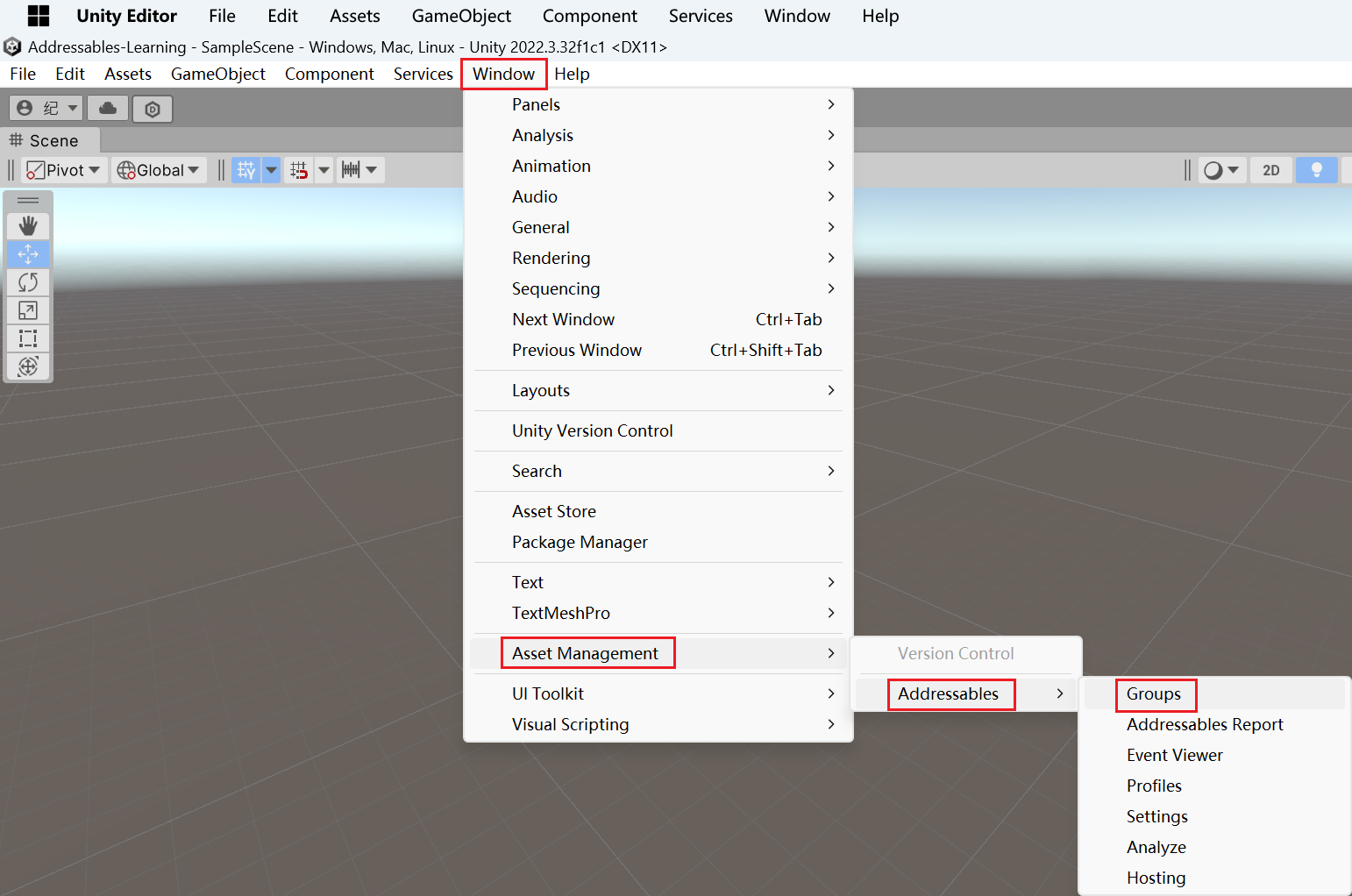The image size is (1352, 896).
Task: Open the Global handle rotation dropdown
Action: (159, 170)
